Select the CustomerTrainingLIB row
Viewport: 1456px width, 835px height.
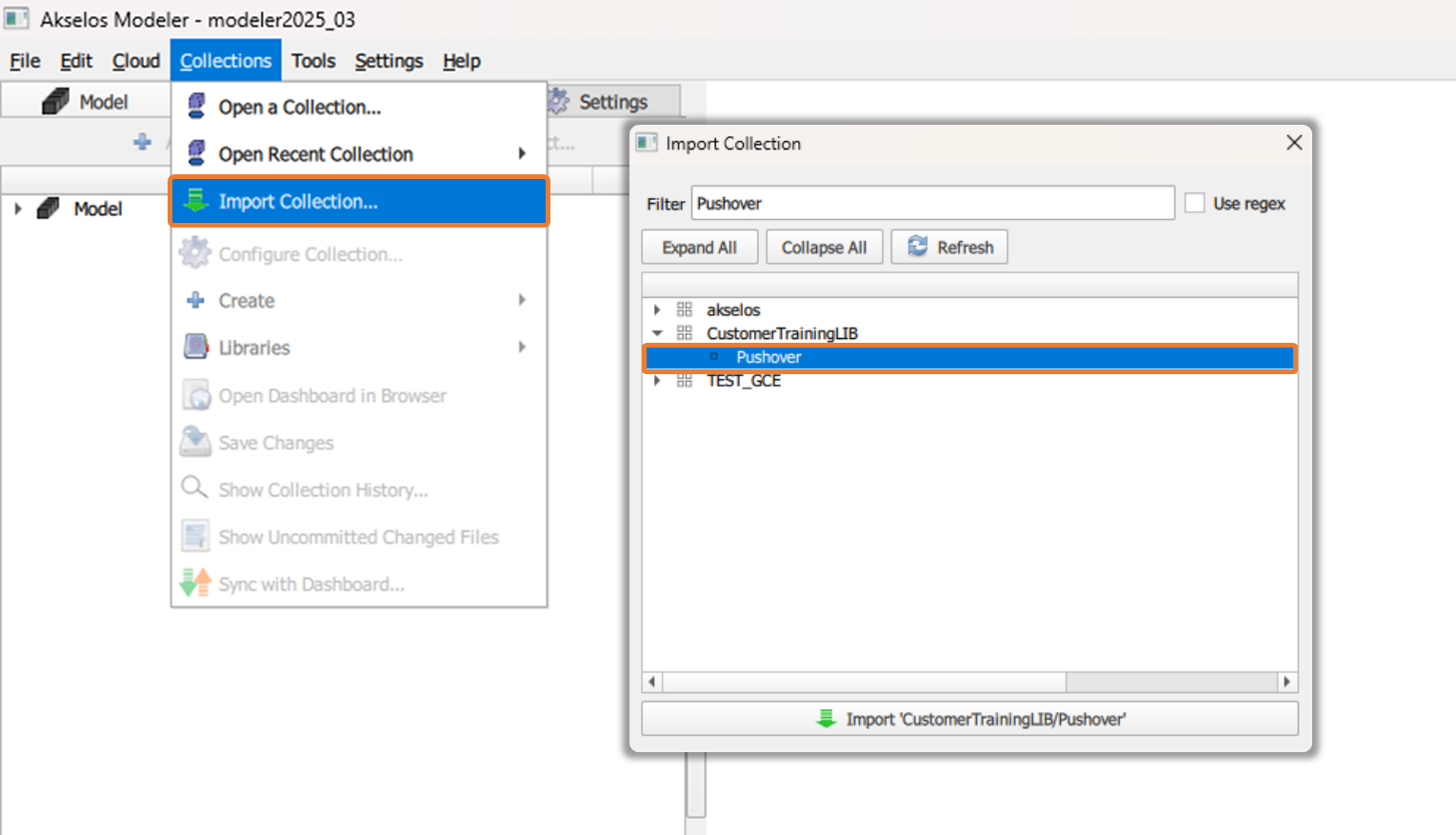(969, 333)
